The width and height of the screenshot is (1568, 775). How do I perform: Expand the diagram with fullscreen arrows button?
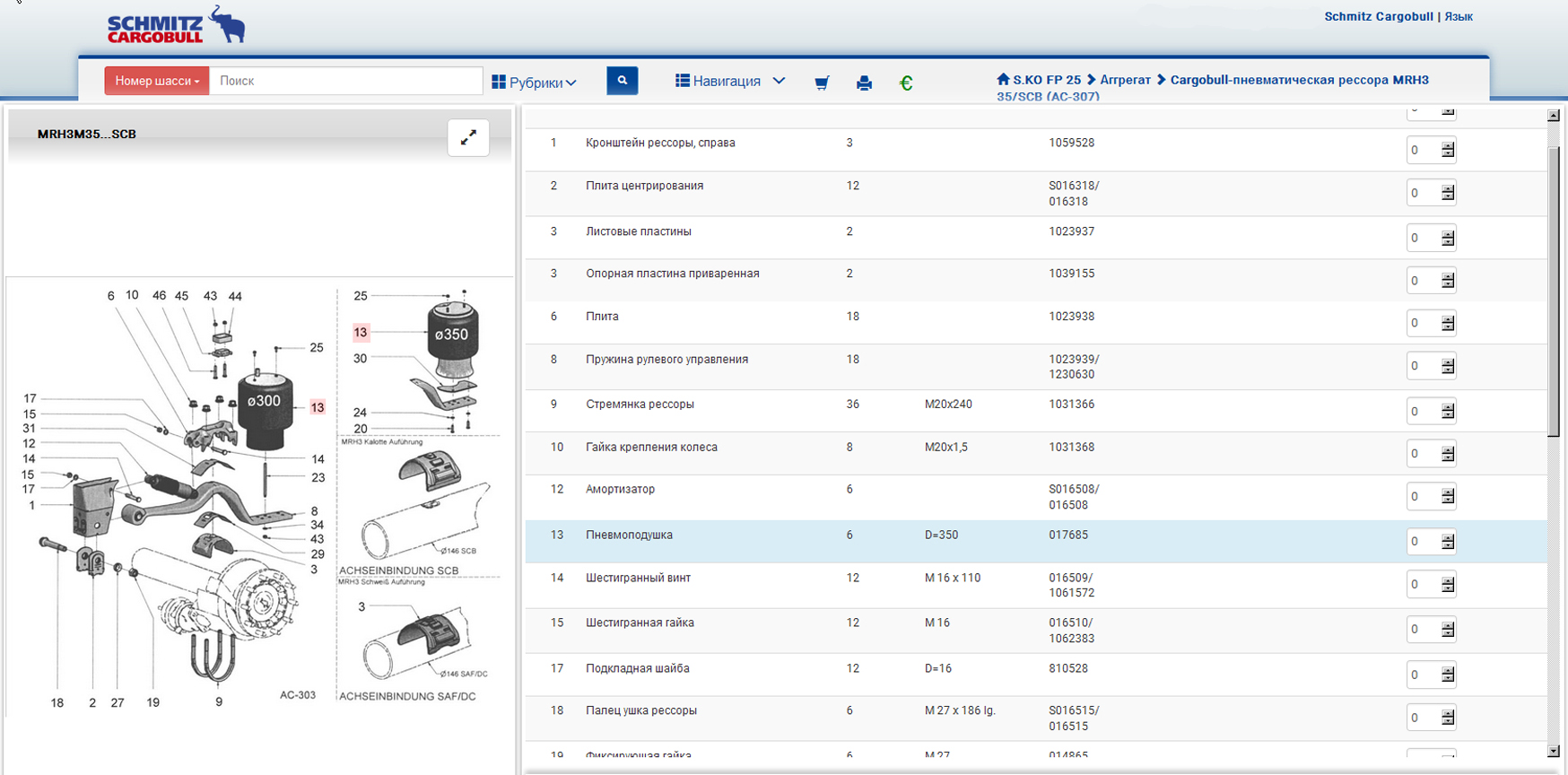(468, 138)
